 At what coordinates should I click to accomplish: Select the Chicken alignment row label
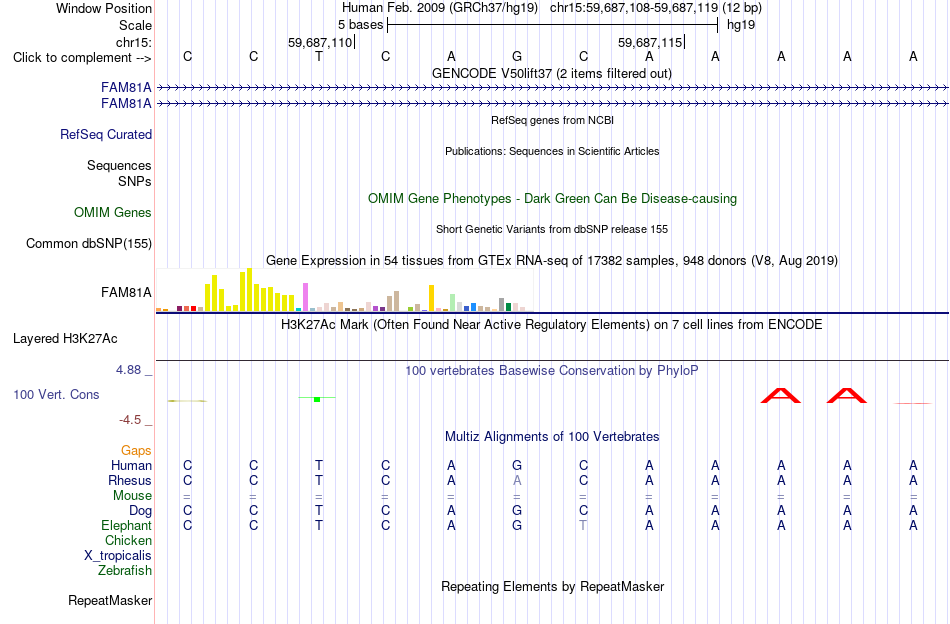coord(128,540)
